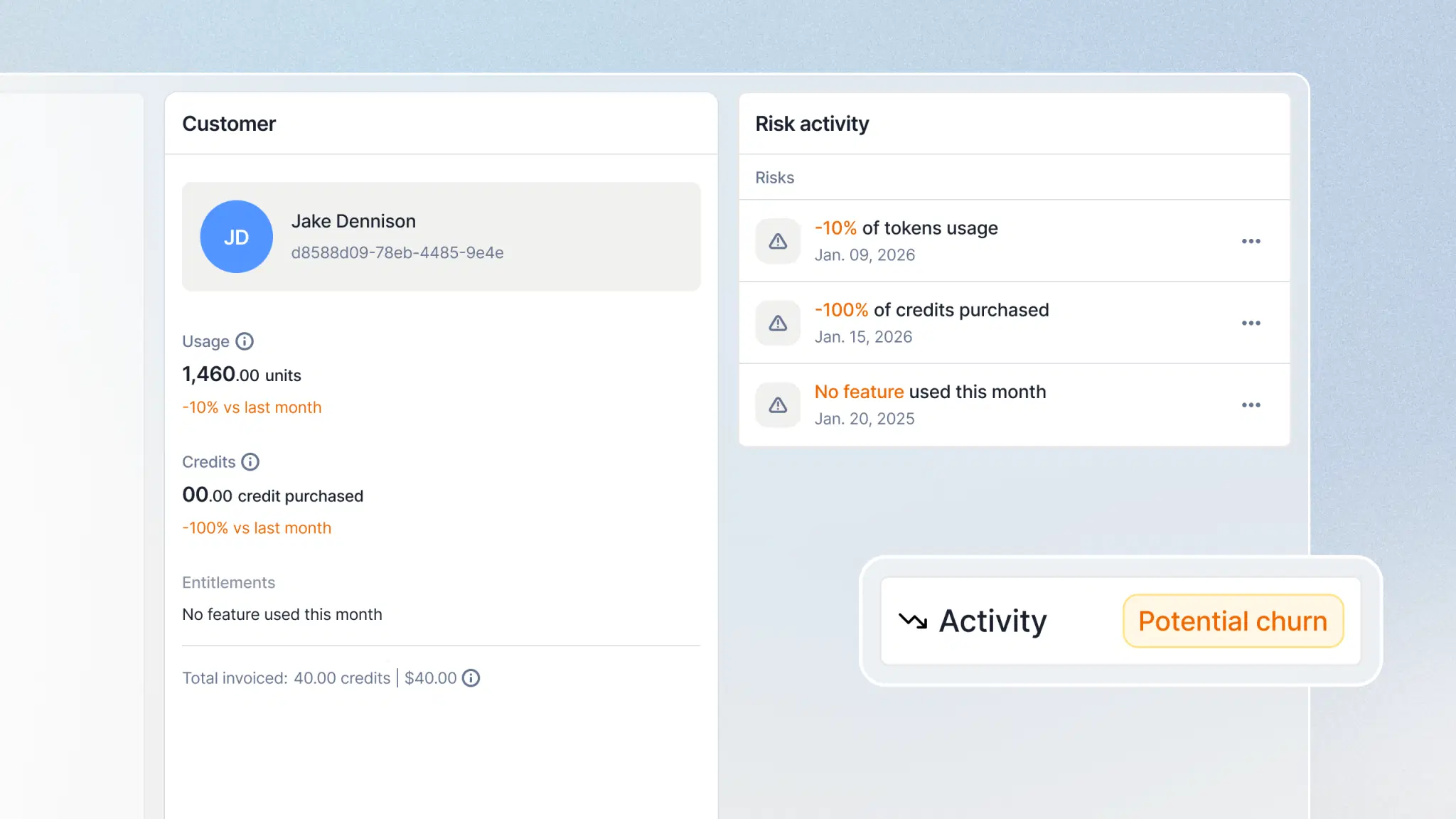The height and width of the screenshot is (819, 1456).
Task: Open the options menu for credits purchased risk
Action: click(1251, 323)
